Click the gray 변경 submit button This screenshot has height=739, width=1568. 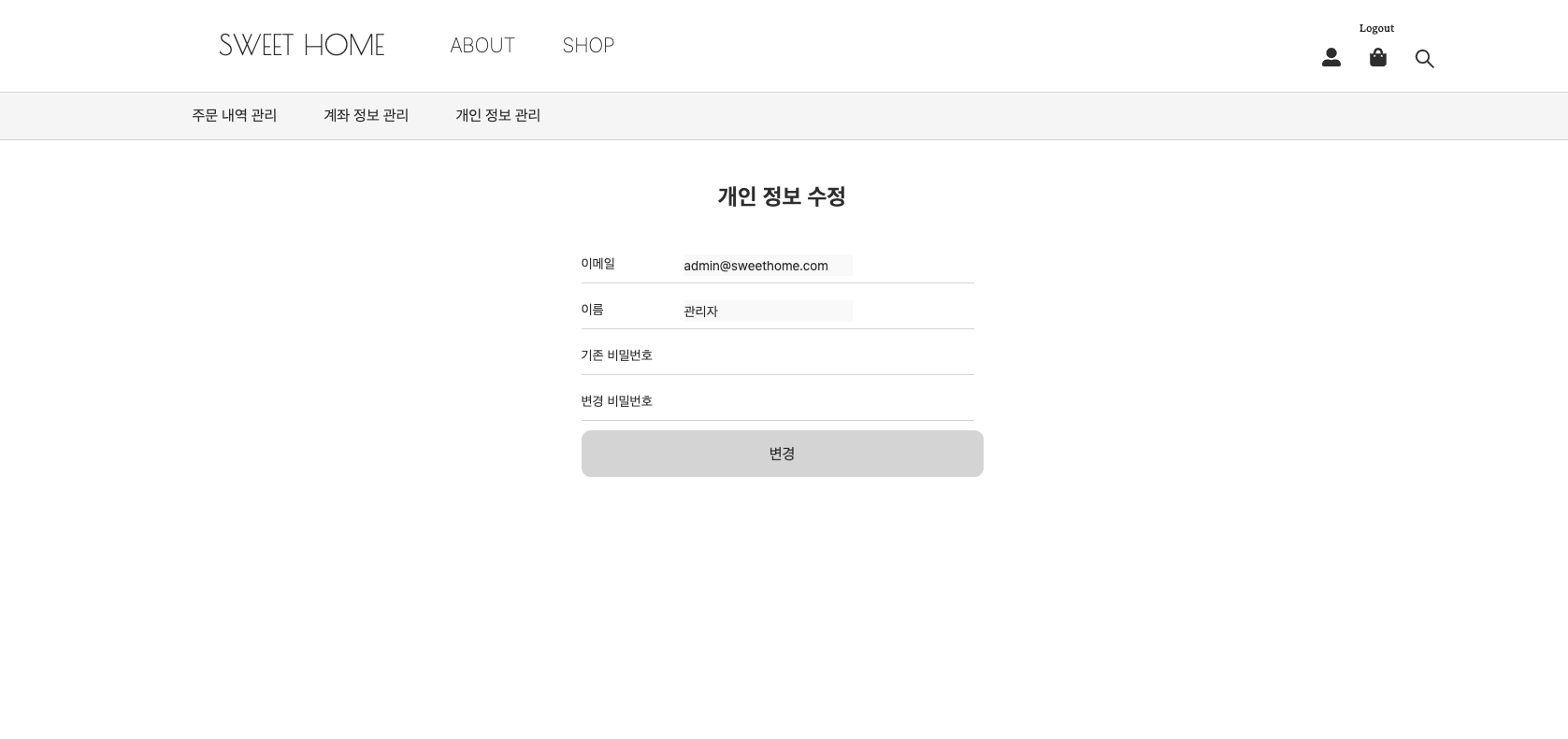pos(782,454)
